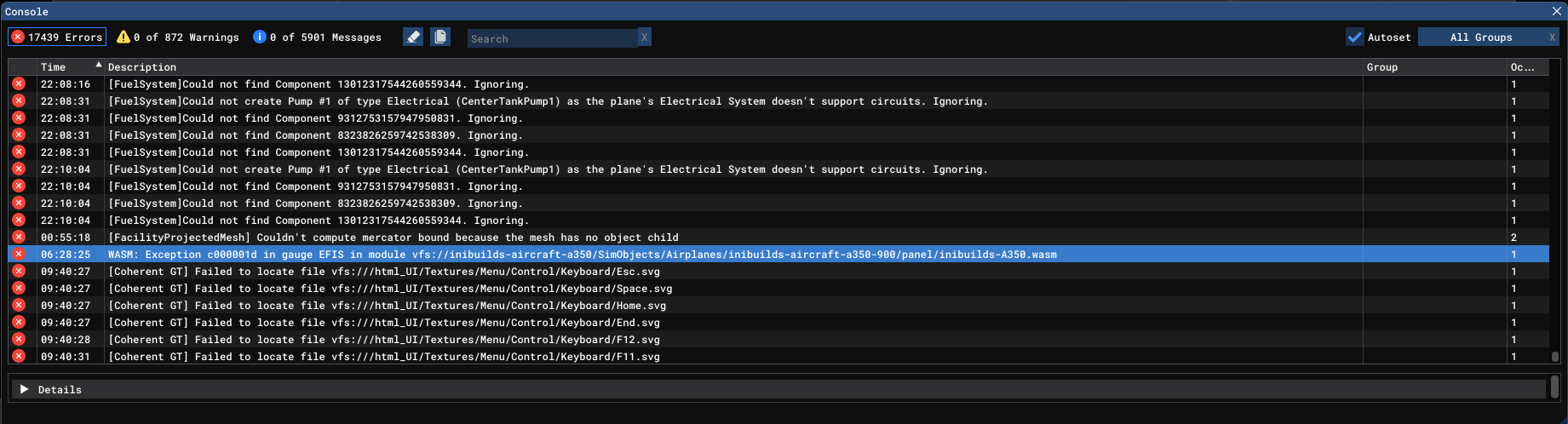The height and width of the screenshot is (424, 1568).
Task: Click inside the Search input field
Action: [x=552, y=38]
